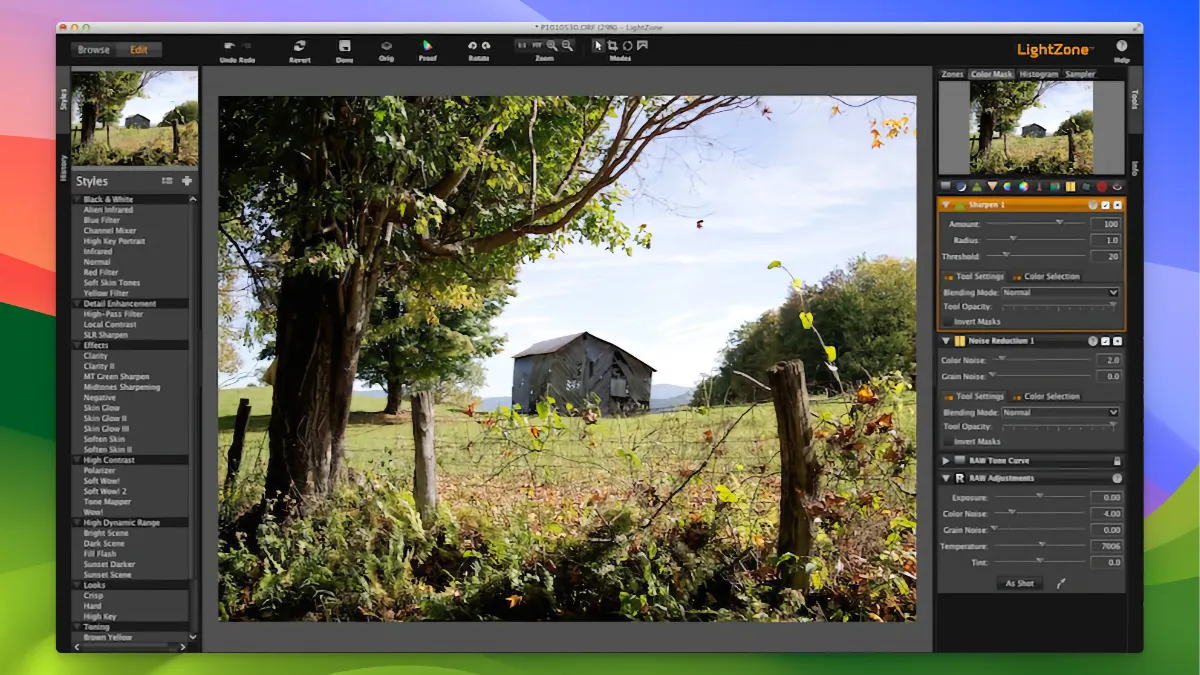Open the Blending Mode dropdown in Sharpen 1
The height and width of the screenshot is (675, 1200).
coord(1060,293)
